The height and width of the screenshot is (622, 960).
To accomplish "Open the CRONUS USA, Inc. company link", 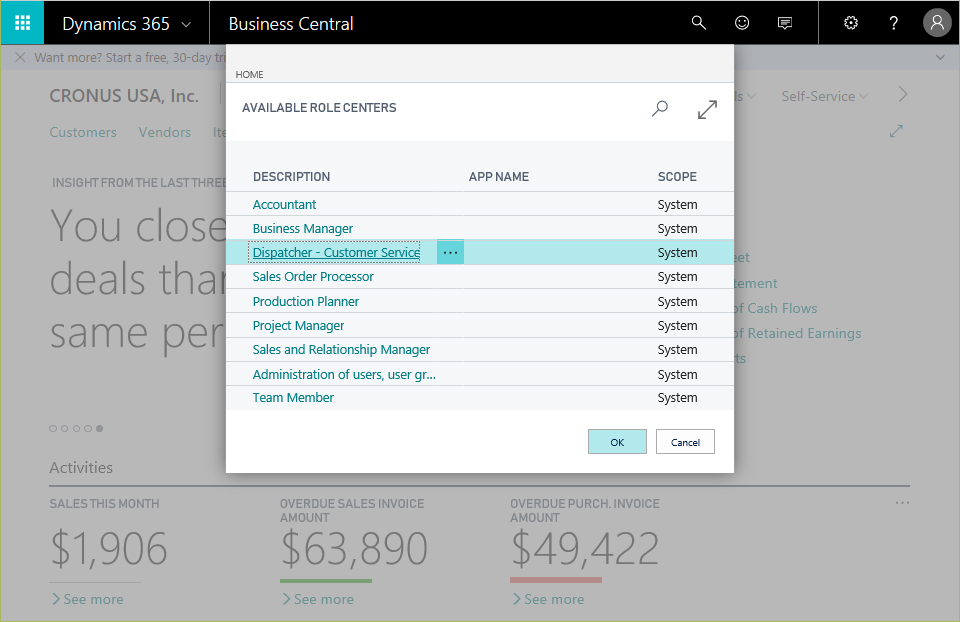I will click(124, 96).
